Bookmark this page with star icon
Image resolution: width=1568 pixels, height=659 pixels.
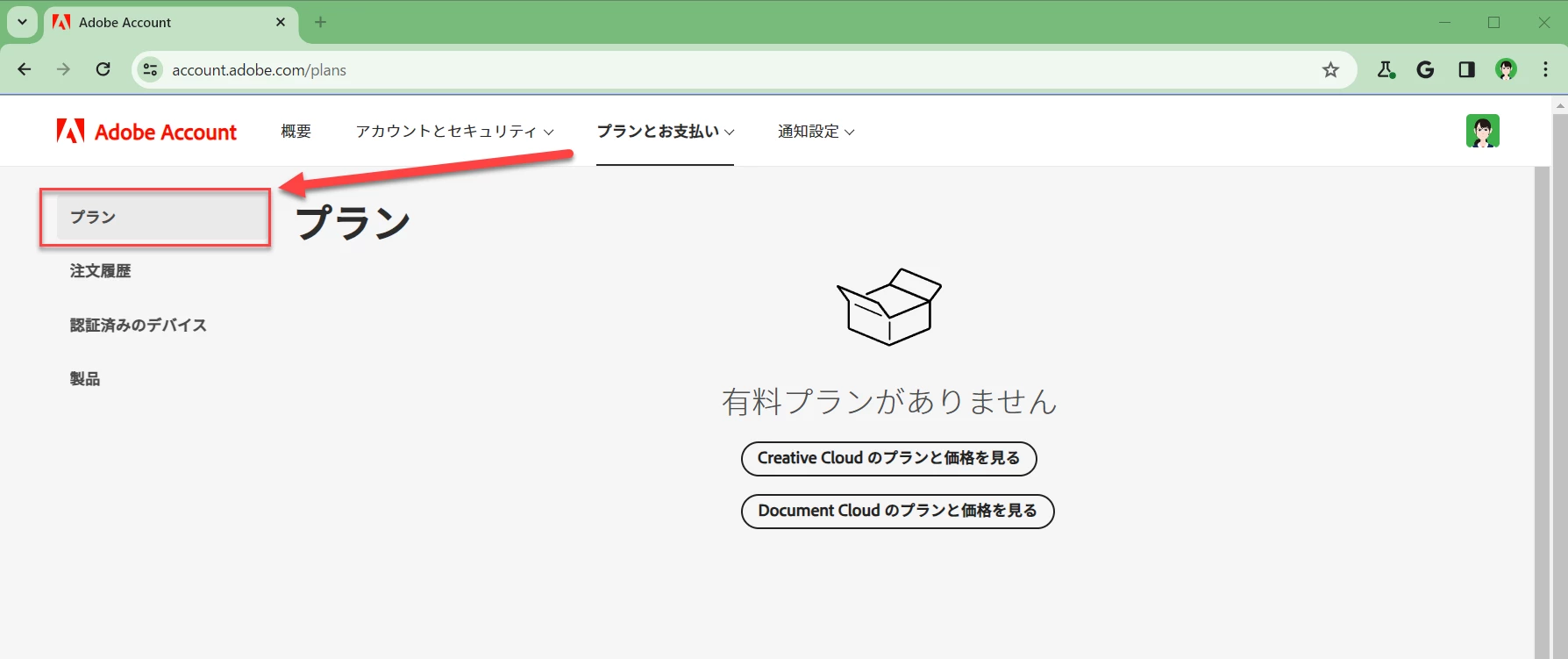[1330, 69]
